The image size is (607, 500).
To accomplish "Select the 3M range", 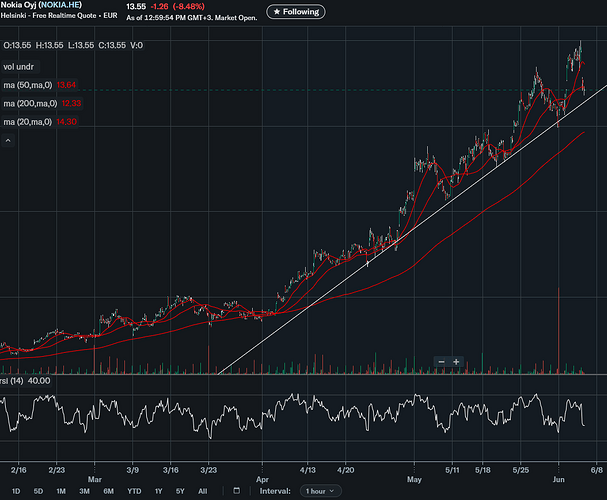I will pos(84,491).
